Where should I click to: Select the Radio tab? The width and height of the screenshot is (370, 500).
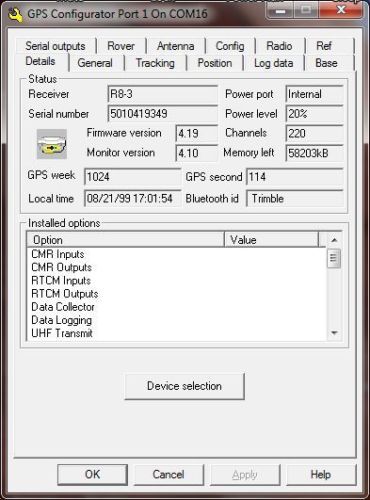[279, 46]
